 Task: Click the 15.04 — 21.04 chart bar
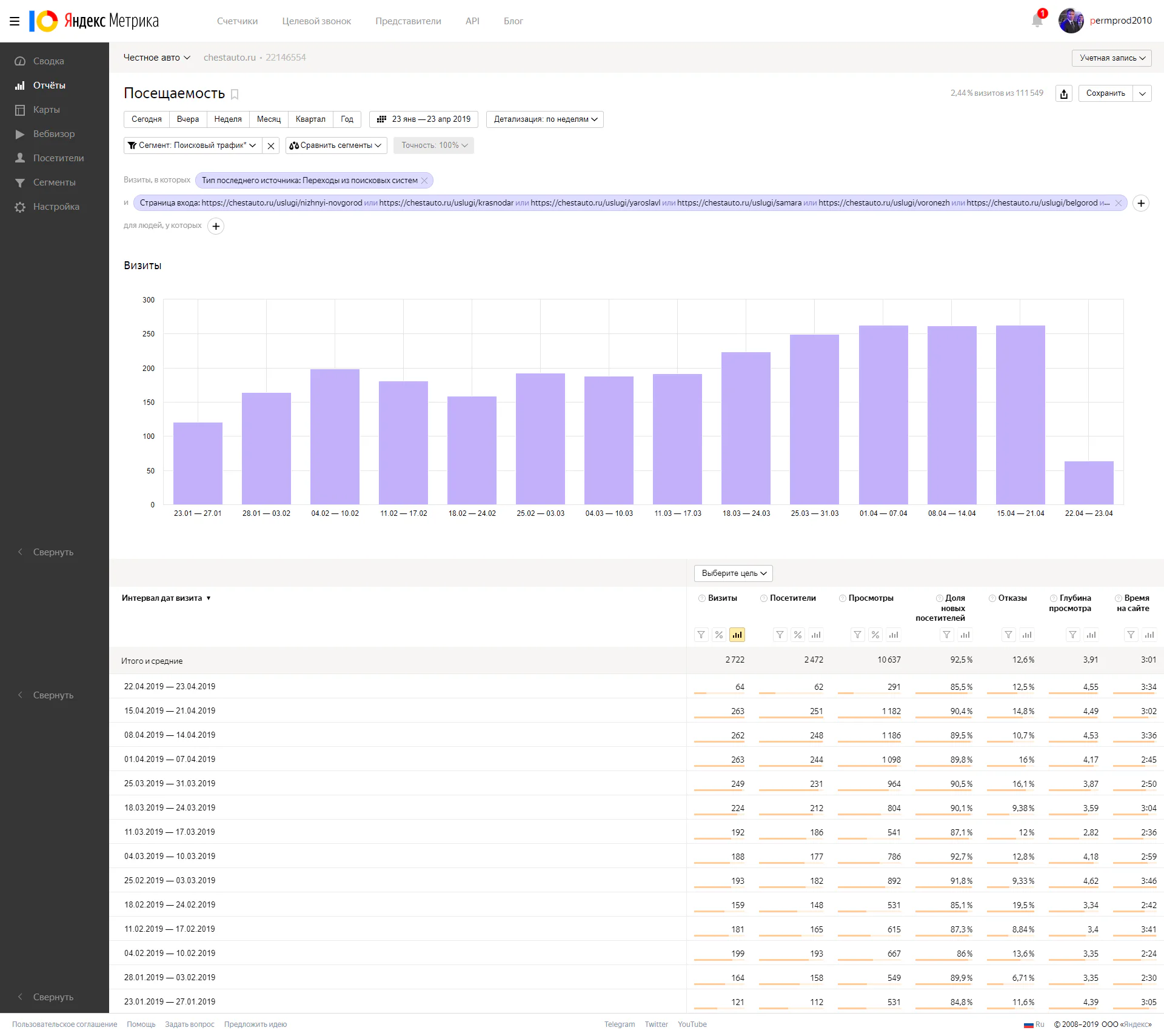click(x=1020, y=415)
